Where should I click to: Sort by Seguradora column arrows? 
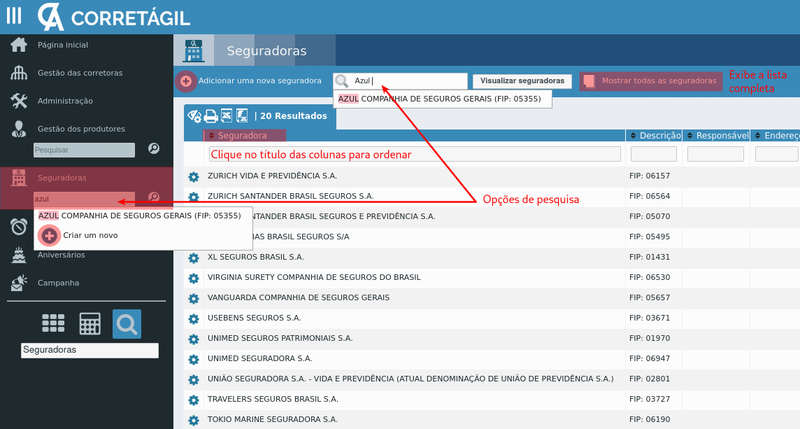(x=211, y=136)
